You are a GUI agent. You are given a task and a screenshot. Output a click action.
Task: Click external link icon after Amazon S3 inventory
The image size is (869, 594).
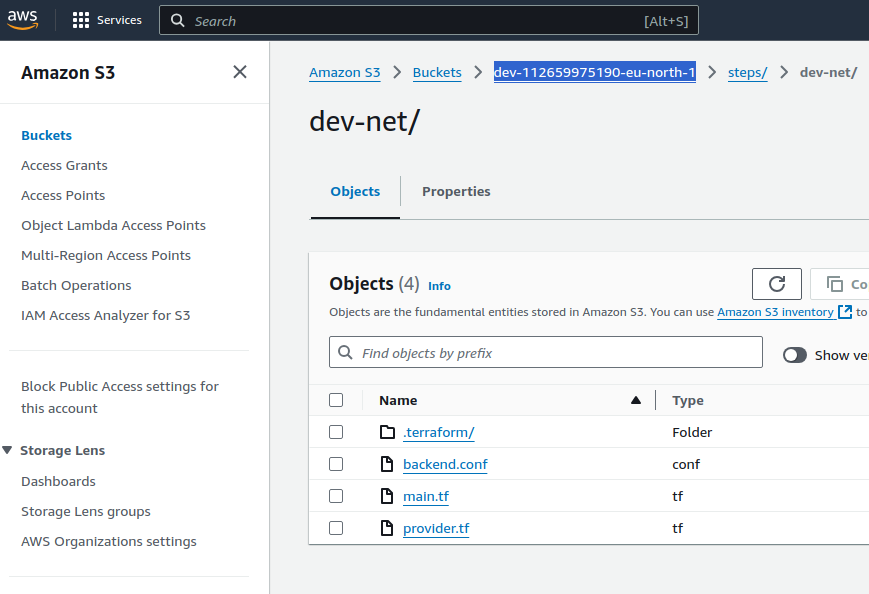tap(845, 312)
